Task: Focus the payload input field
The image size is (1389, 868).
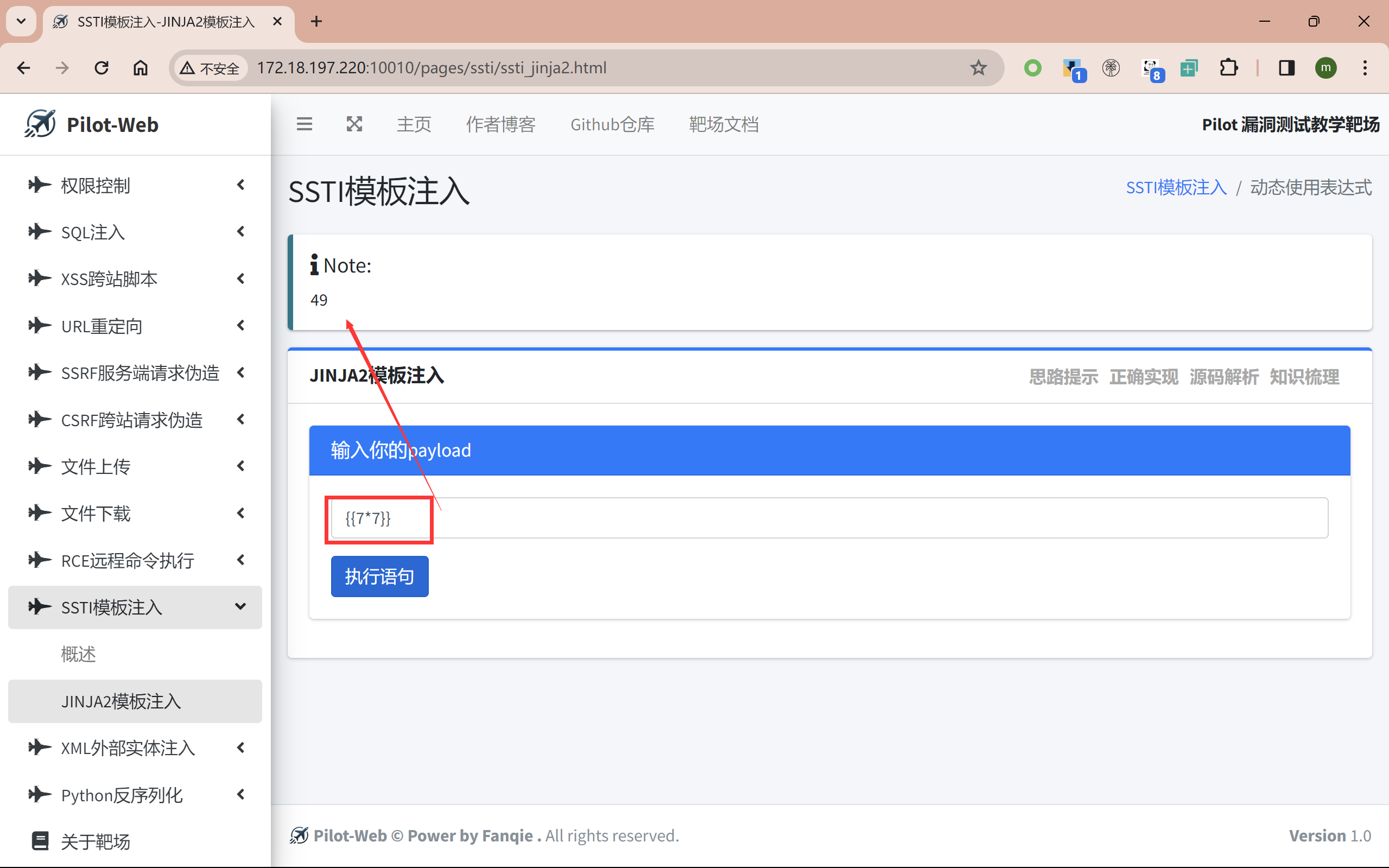Action: 829,518
